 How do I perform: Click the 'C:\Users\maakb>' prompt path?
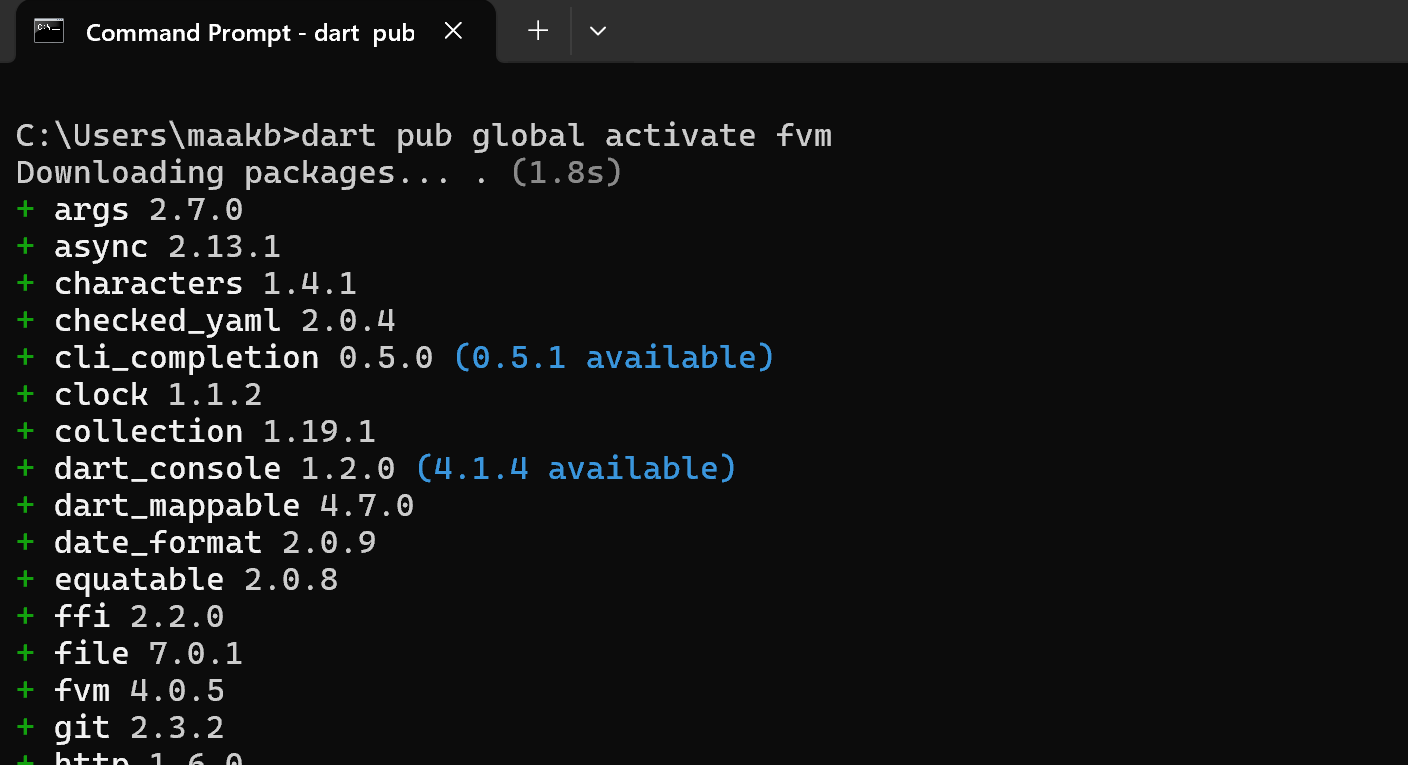click(158, 135)
